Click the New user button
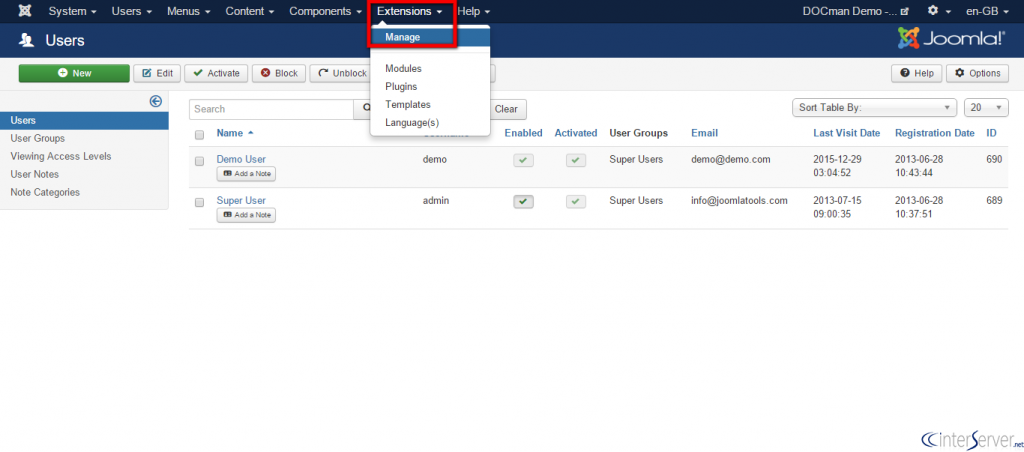The width and height of the screenshot is (1024, 452). point(74,73)
